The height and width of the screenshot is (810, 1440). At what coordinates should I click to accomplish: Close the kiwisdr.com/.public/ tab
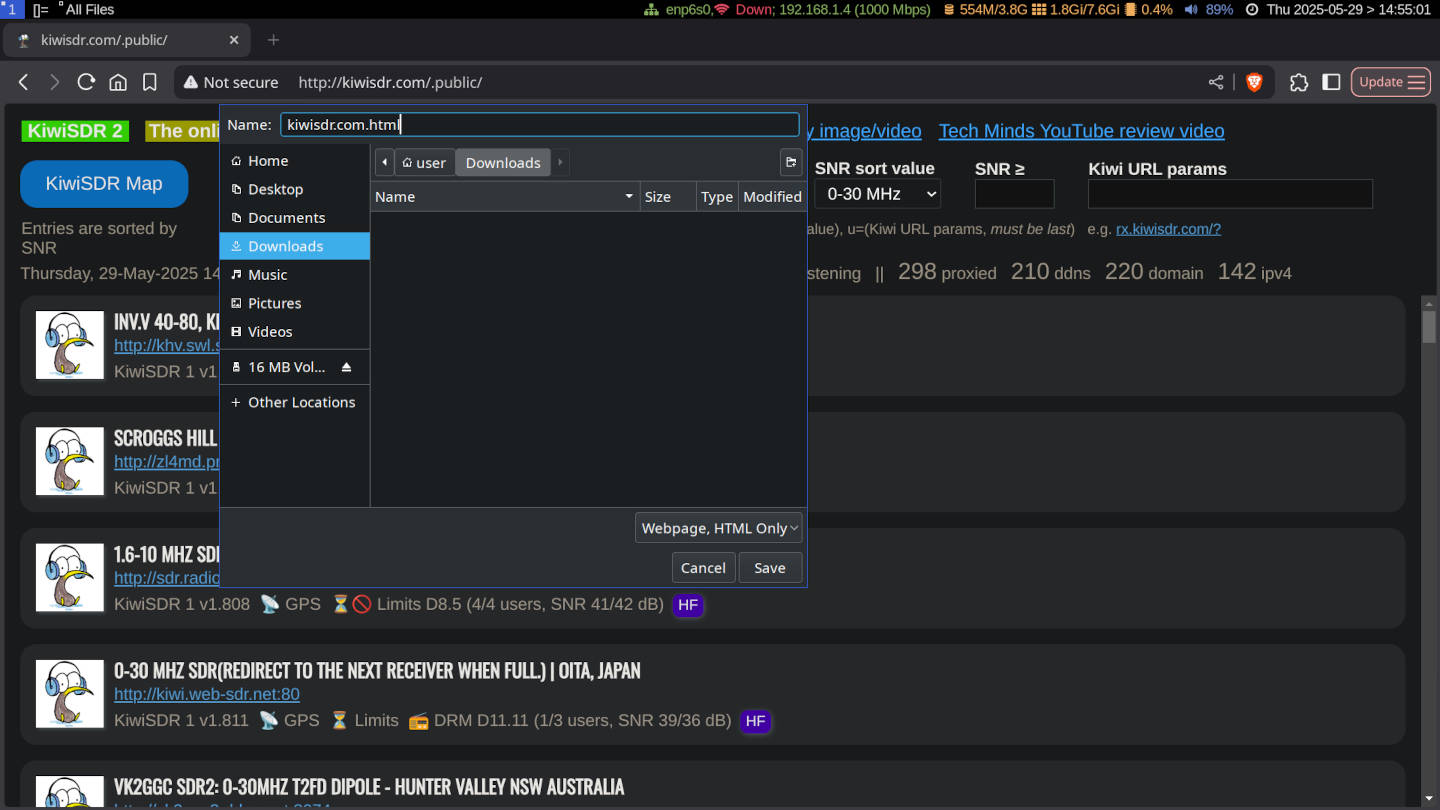click(234, 40)
